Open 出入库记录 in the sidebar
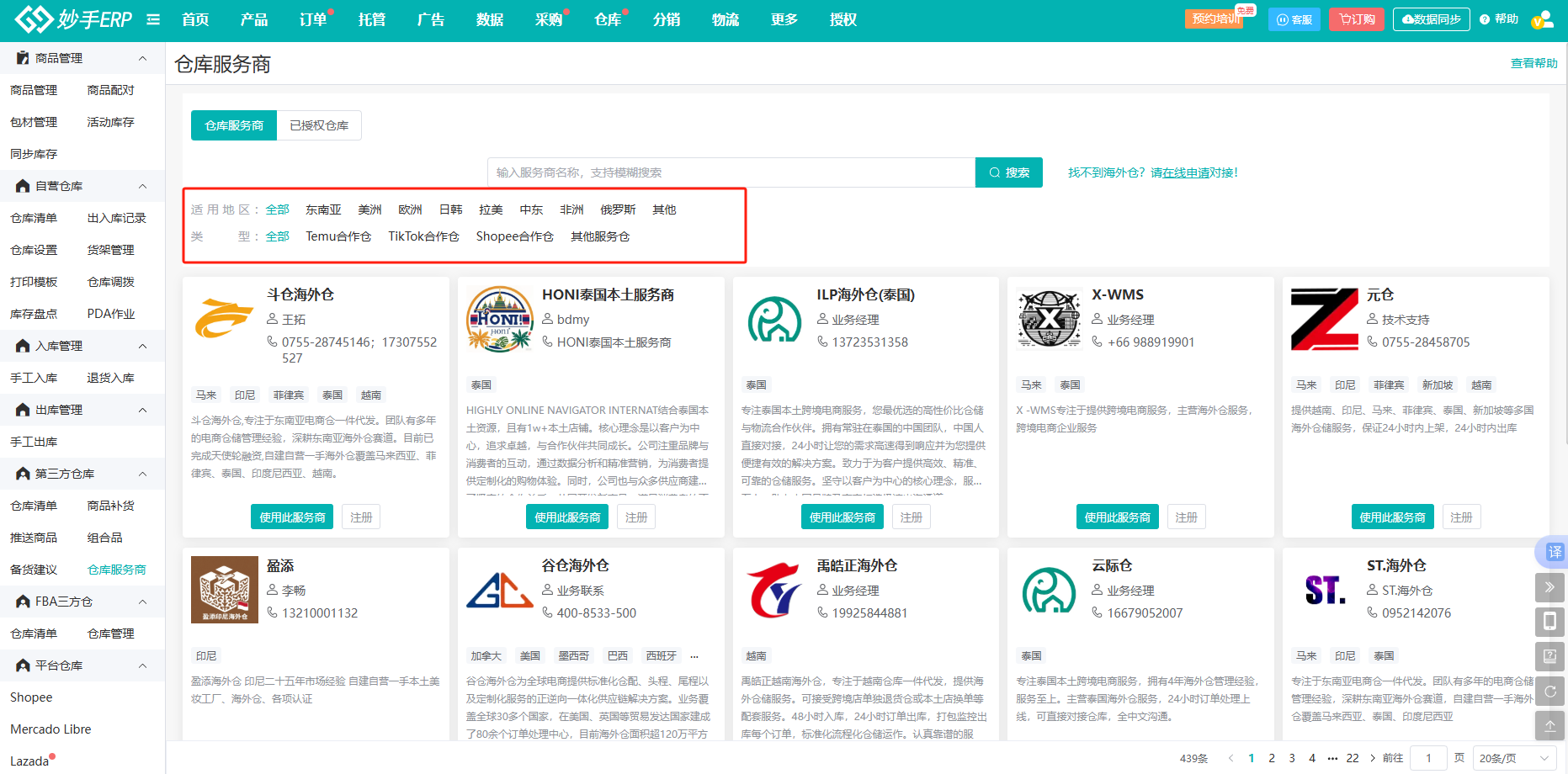The height and width of the screenshot is (774, 1568). (117, 218)
